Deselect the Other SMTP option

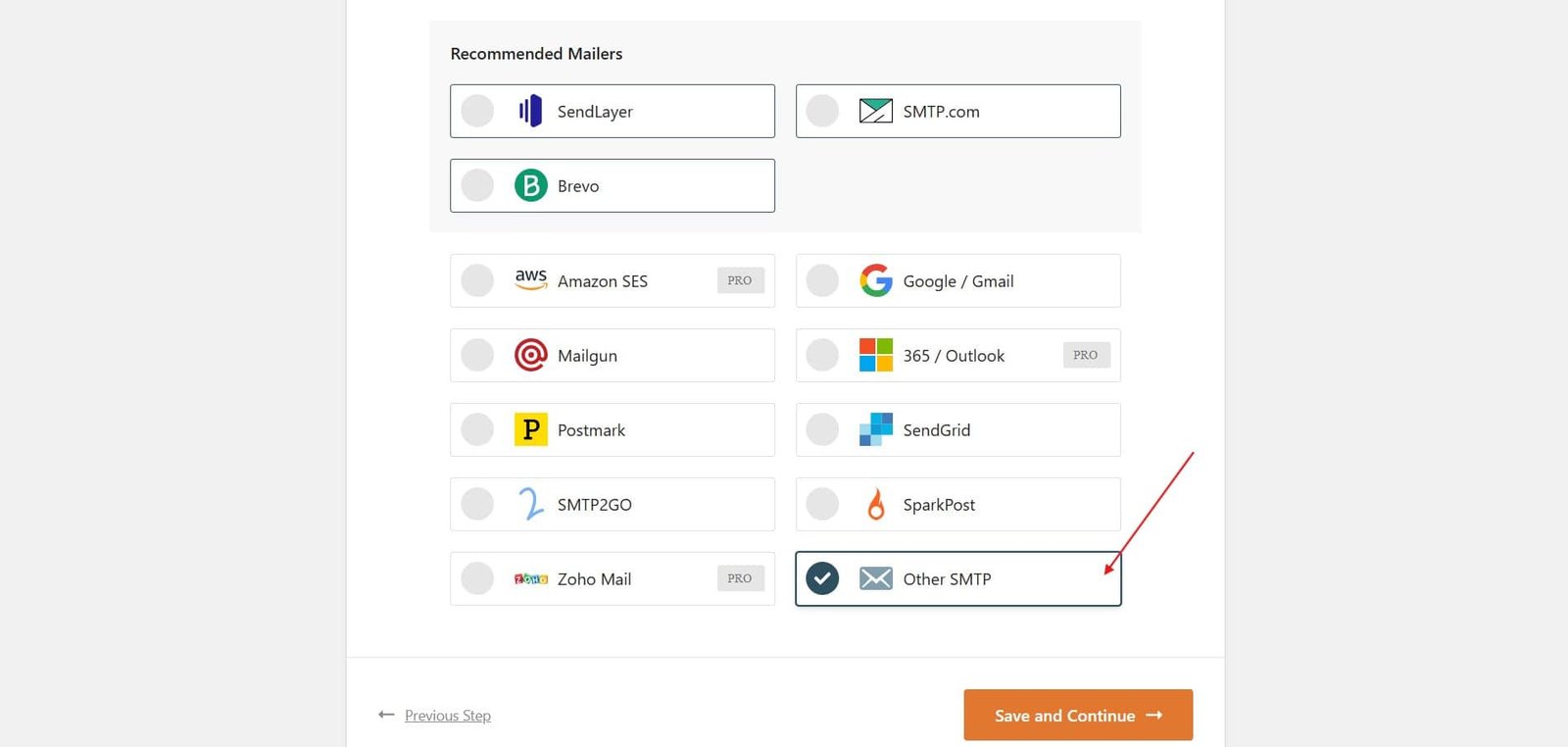coord(821,578)
